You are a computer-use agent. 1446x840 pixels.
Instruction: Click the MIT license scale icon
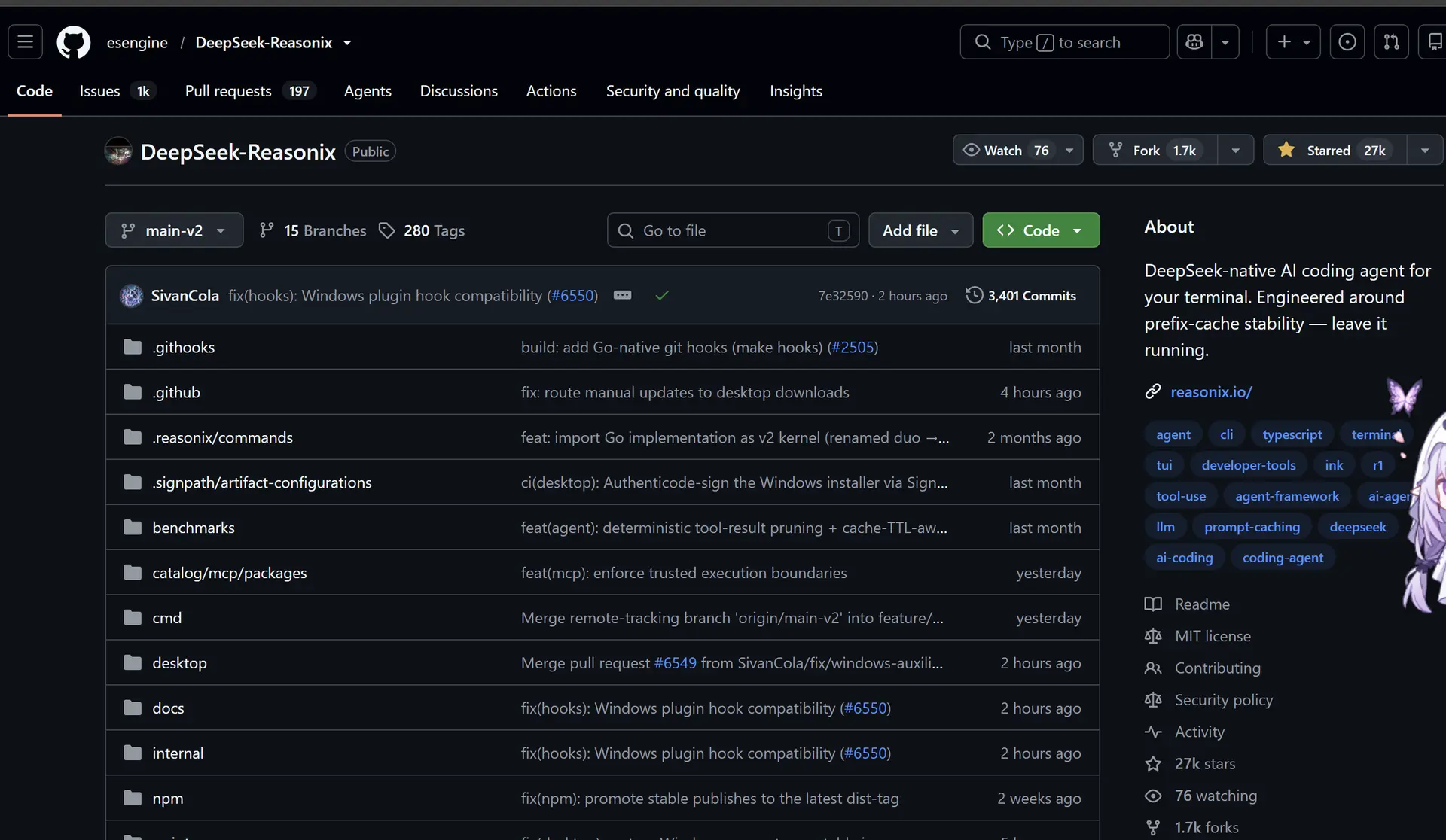(1153, 636)
